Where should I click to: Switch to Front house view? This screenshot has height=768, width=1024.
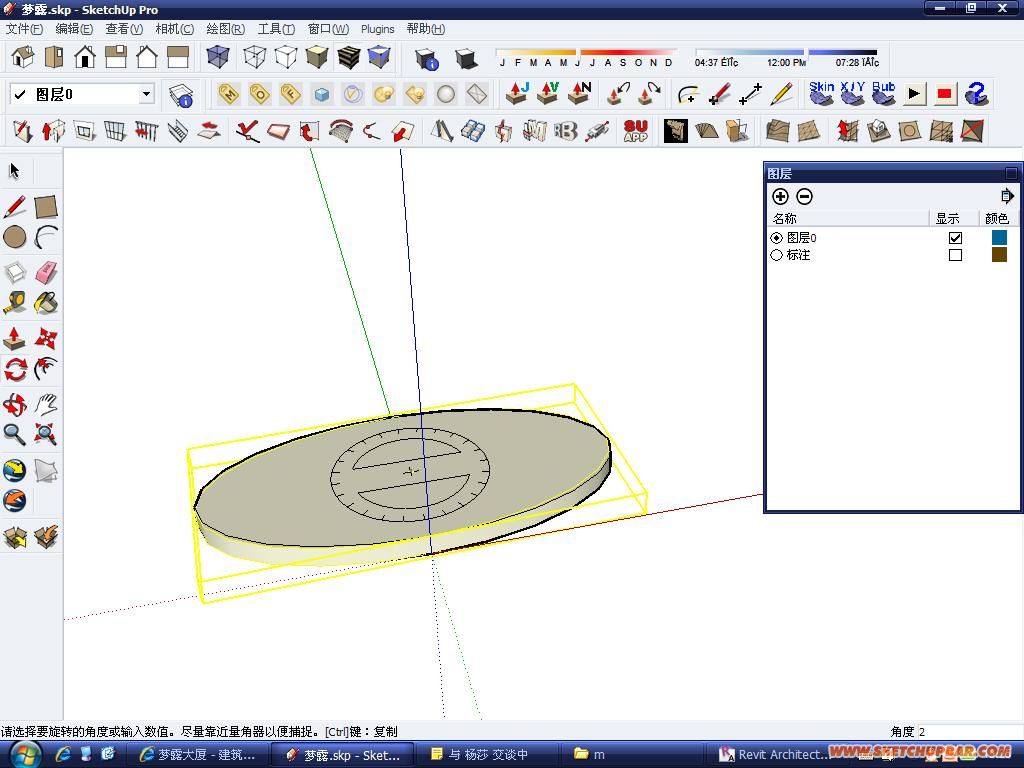pos(85,57)
